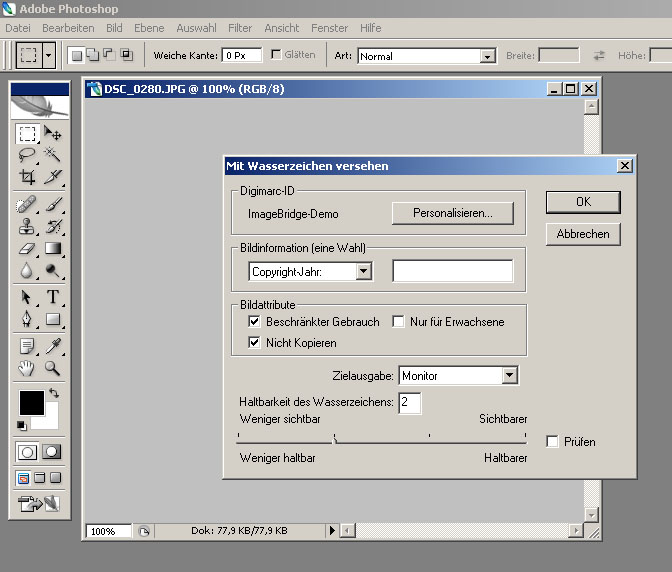672x572 pixels.
Task: Click the OK button
Action: [x=583, y=202]
